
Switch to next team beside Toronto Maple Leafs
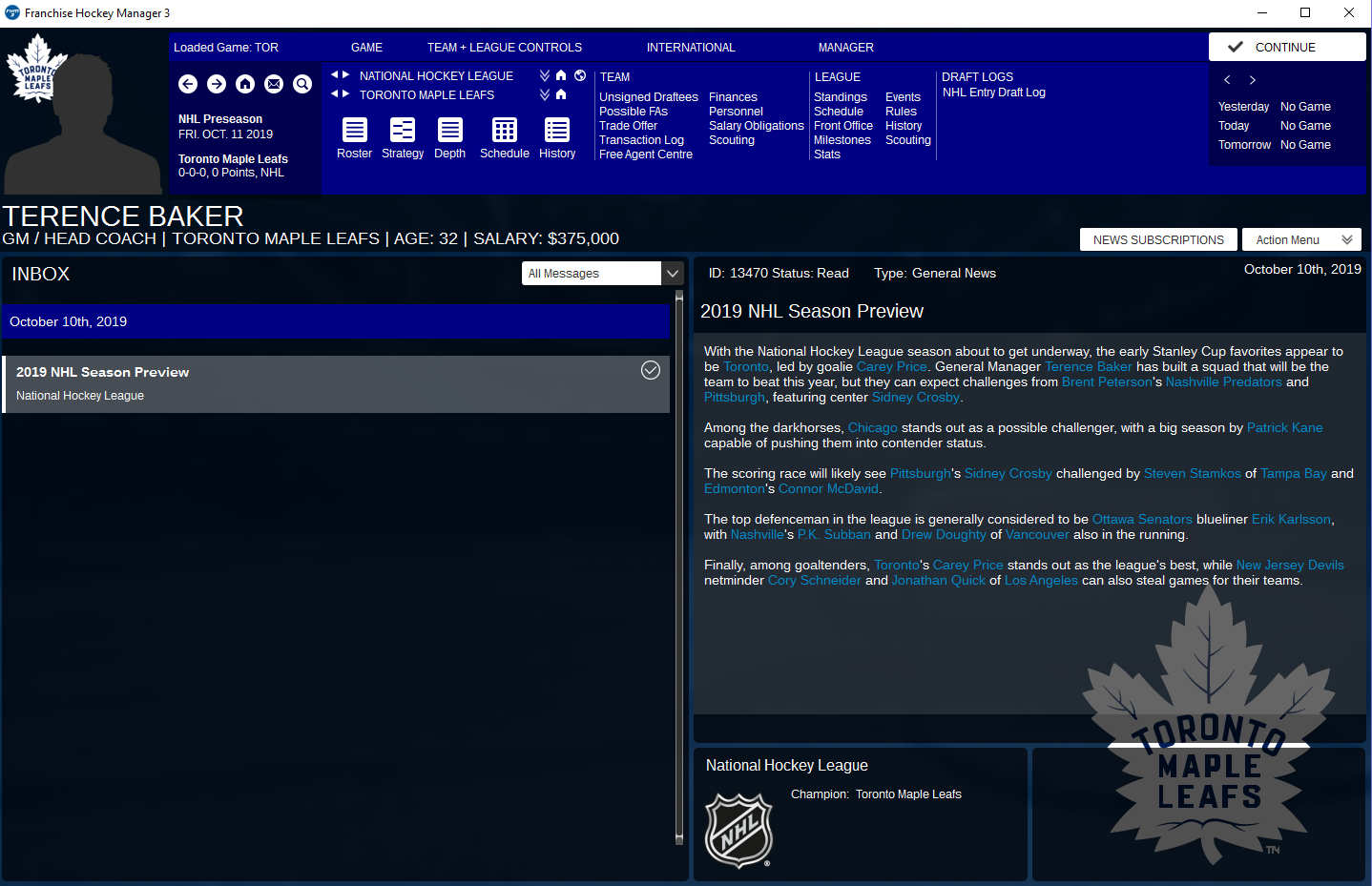[x=345, y=93]
